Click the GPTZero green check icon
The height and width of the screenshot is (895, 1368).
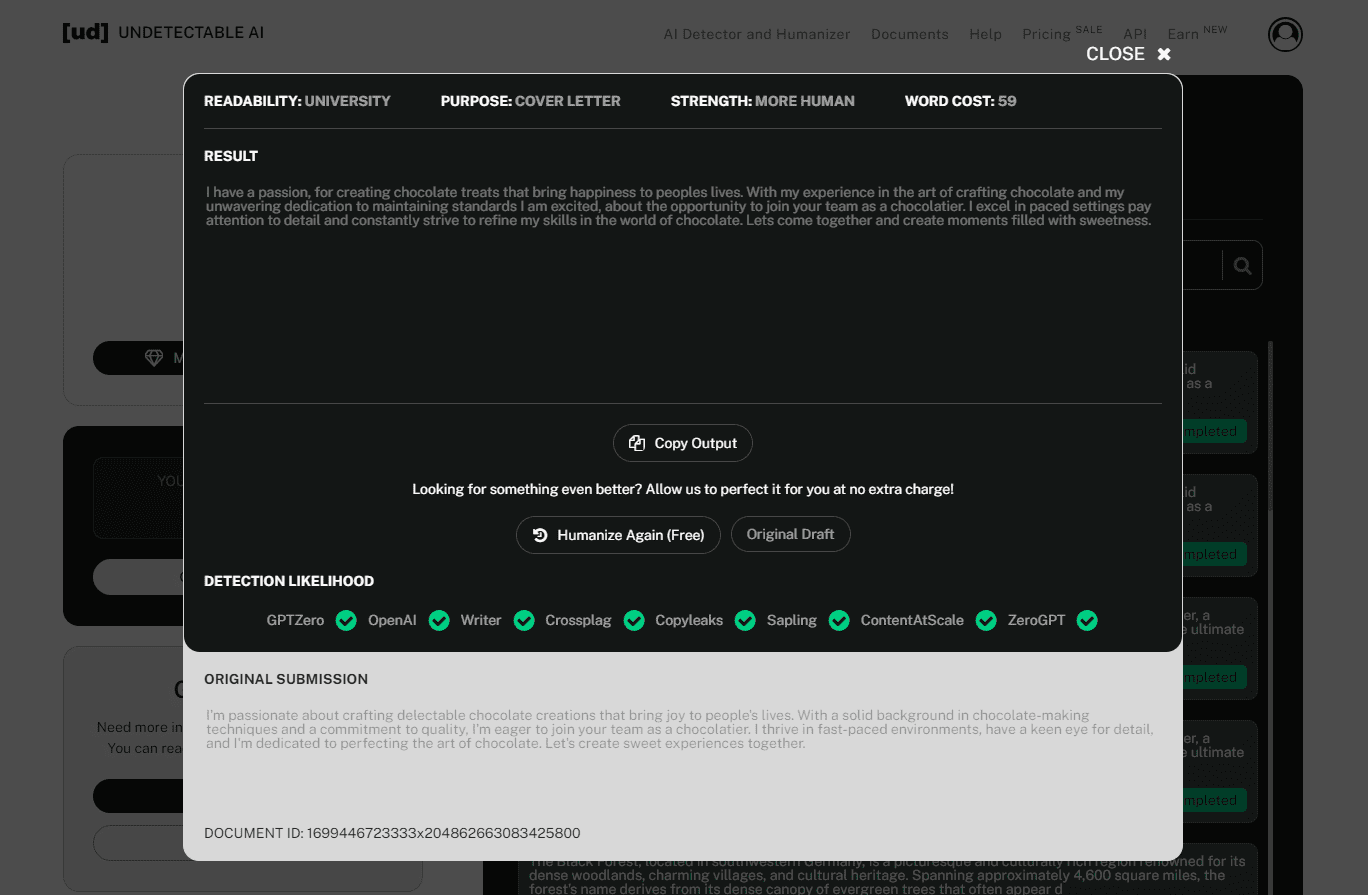coord(346,621)
